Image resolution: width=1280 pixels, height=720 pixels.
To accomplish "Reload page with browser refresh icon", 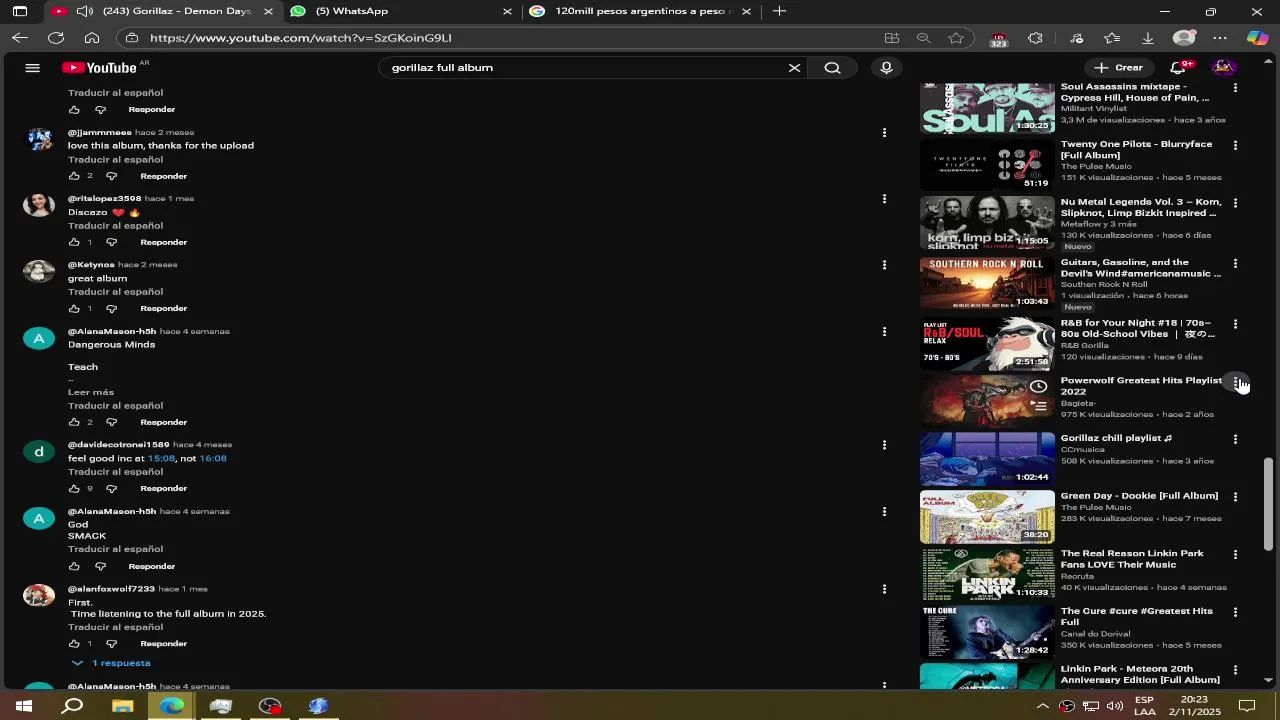I will [56, 38].
